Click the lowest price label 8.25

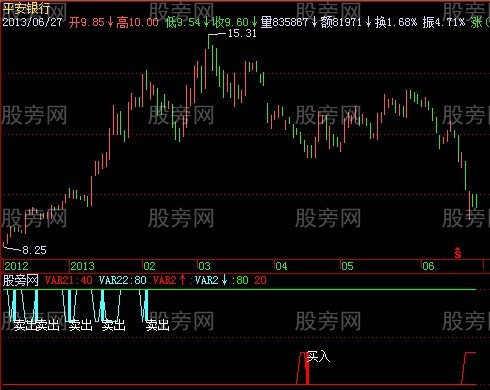coord(34,250)
